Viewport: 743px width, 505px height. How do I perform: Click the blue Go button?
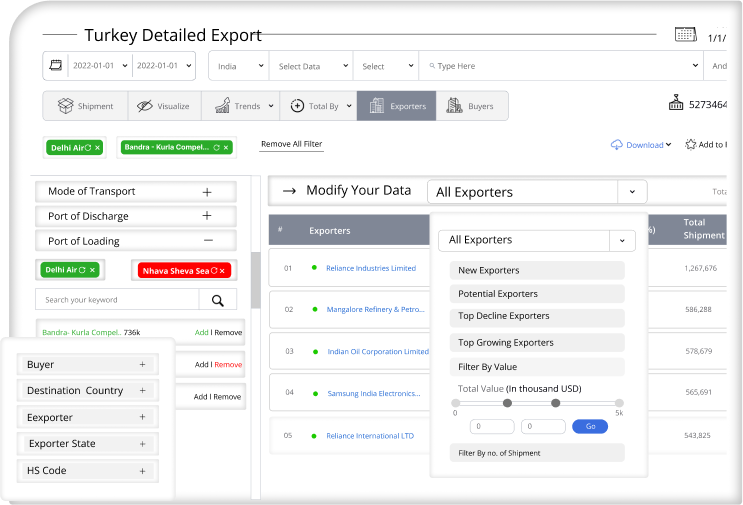pos(589,426)
